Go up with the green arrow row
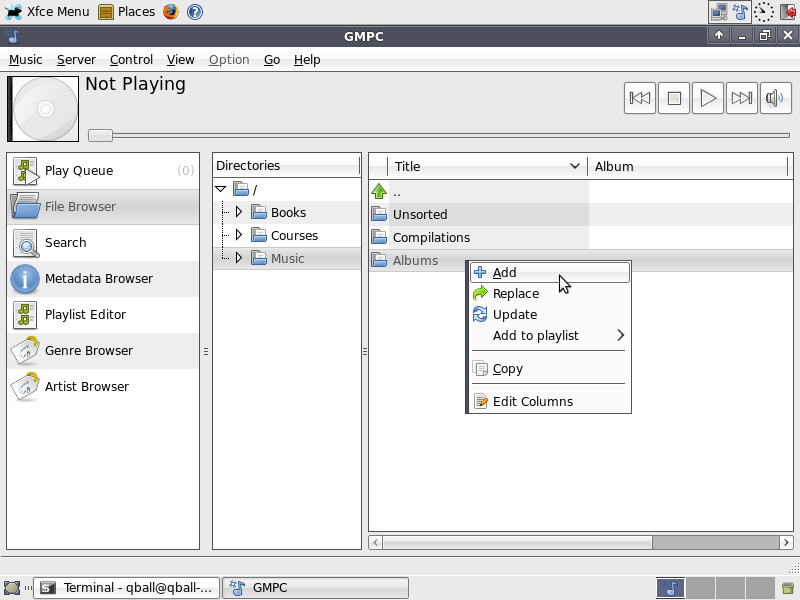 (x=581, y=192)
